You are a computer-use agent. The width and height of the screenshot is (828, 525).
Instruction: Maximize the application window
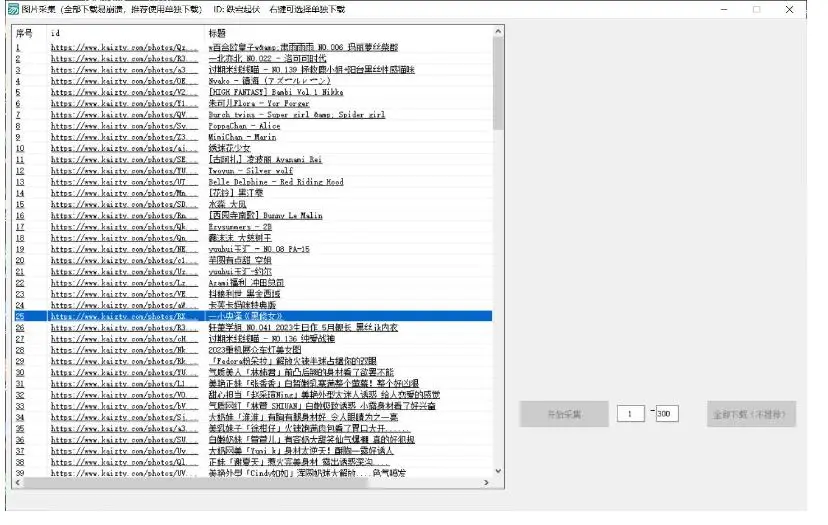[x=756, y=9]
